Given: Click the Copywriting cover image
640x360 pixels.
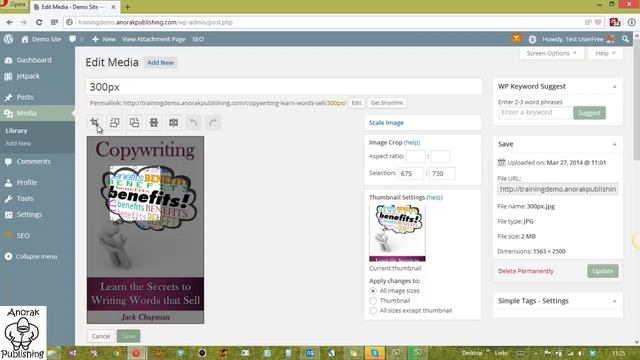Looking at the screenshot, I should (x=145, y=230).
